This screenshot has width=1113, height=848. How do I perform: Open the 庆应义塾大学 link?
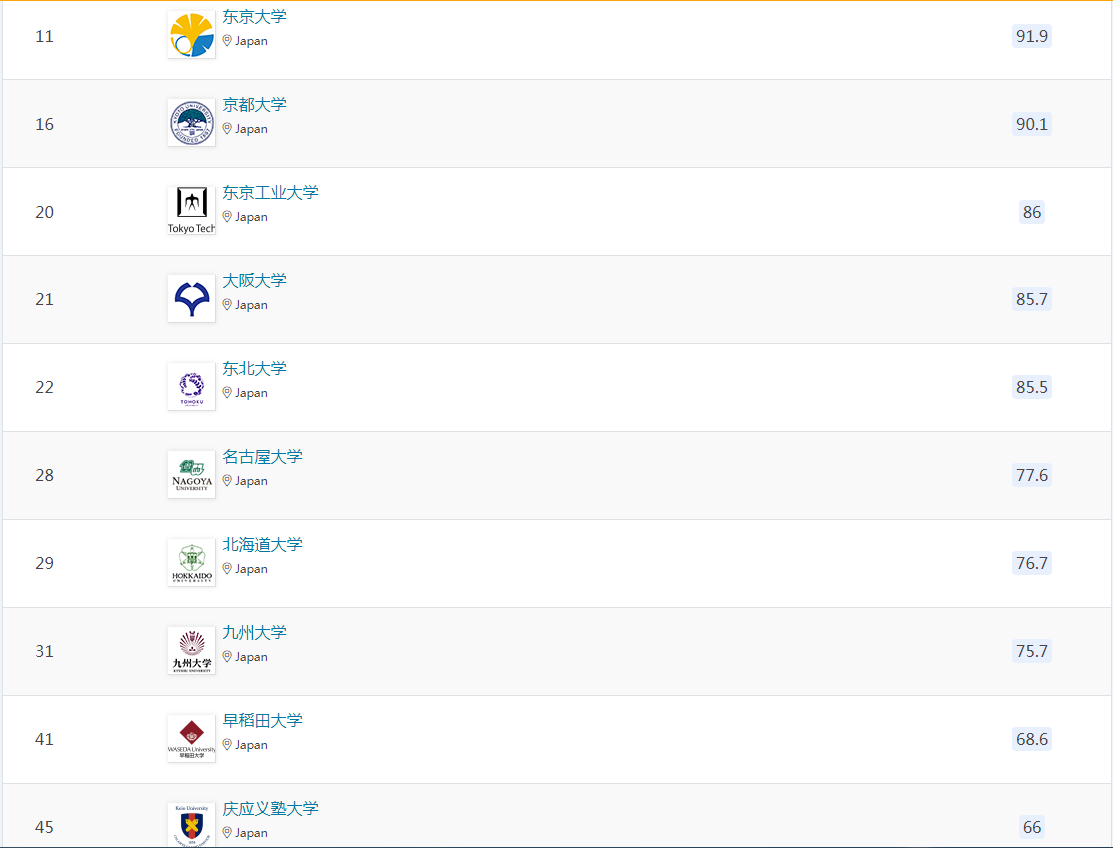270,809
